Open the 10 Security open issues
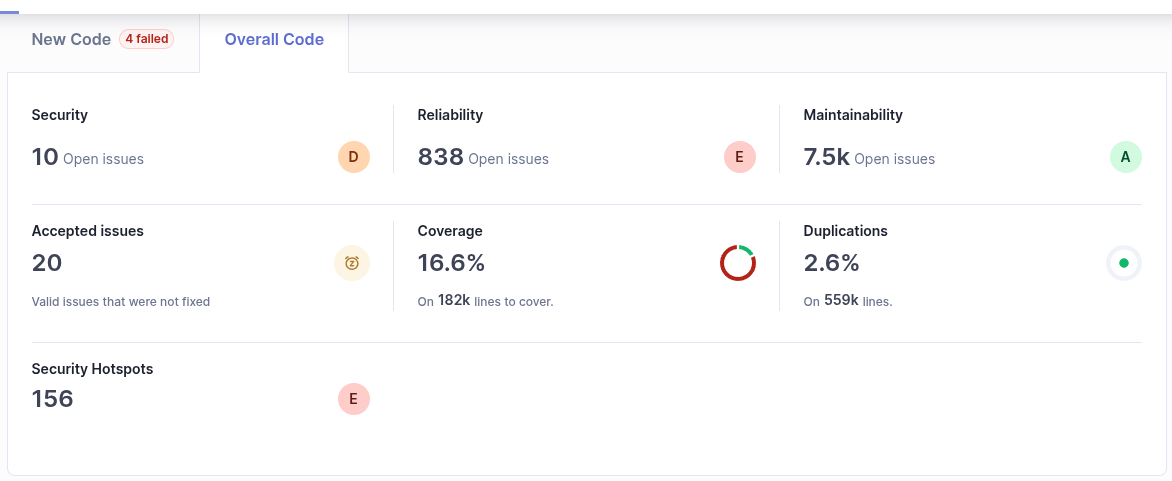This screenshot has width=1172, height=481. pyautogui.click(x=45, y=157)
